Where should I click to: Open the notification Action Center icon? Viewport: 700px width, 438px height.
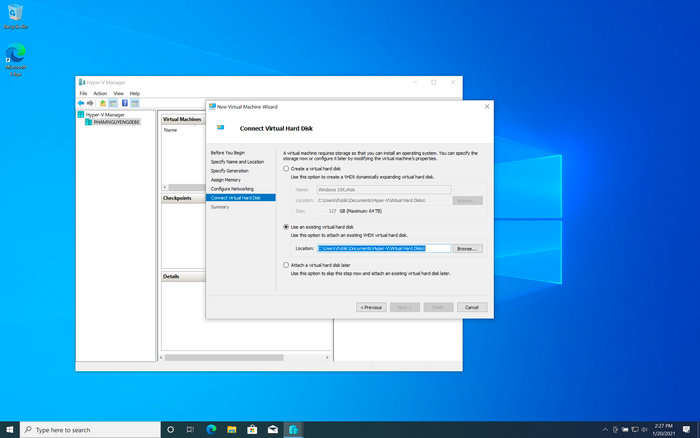[x=686, y=430]
